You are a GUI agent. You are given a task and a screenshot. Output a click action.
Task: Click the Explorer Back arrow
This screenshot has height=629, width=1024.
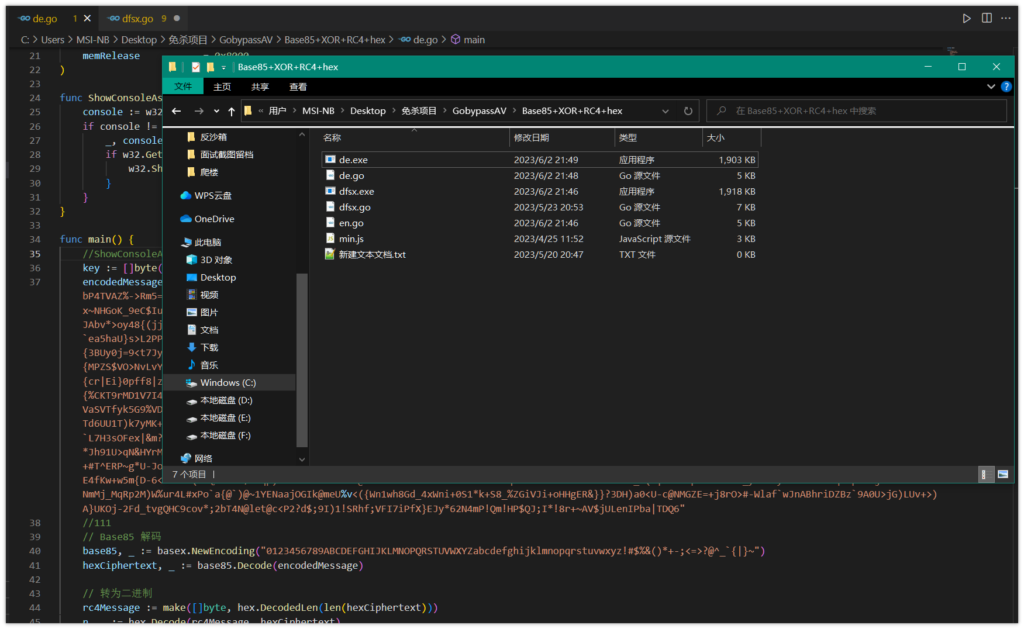coord(176,111)
